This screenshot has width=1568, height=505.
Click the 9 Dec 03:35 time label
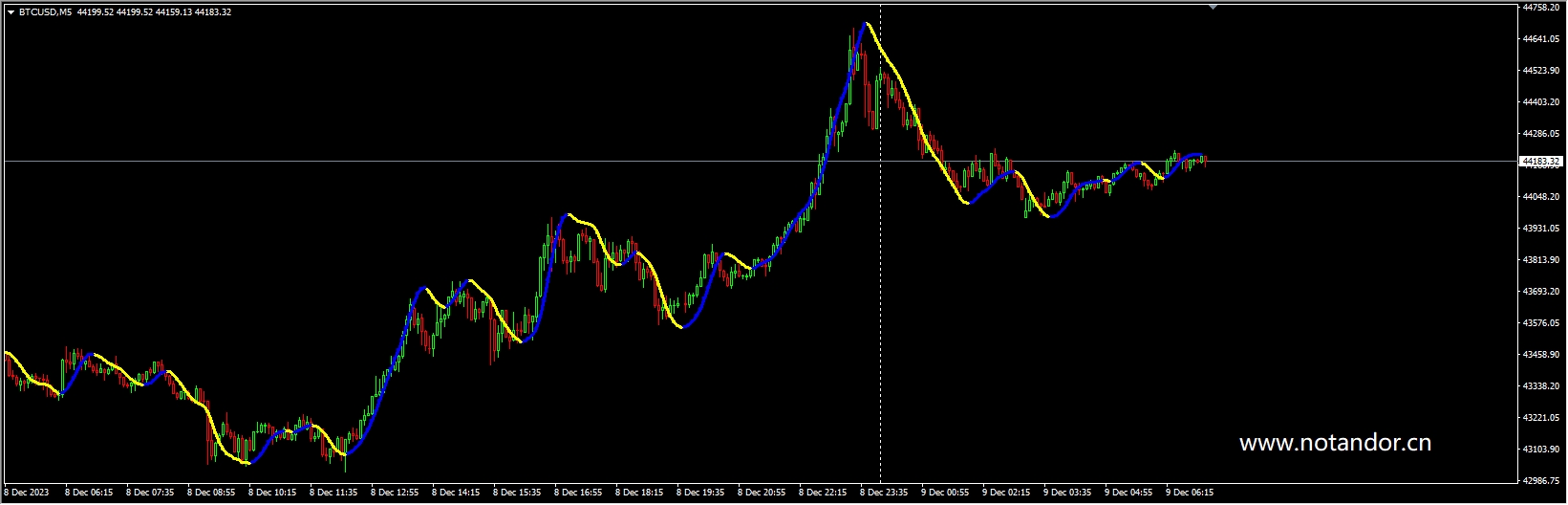coord(1067,494)
